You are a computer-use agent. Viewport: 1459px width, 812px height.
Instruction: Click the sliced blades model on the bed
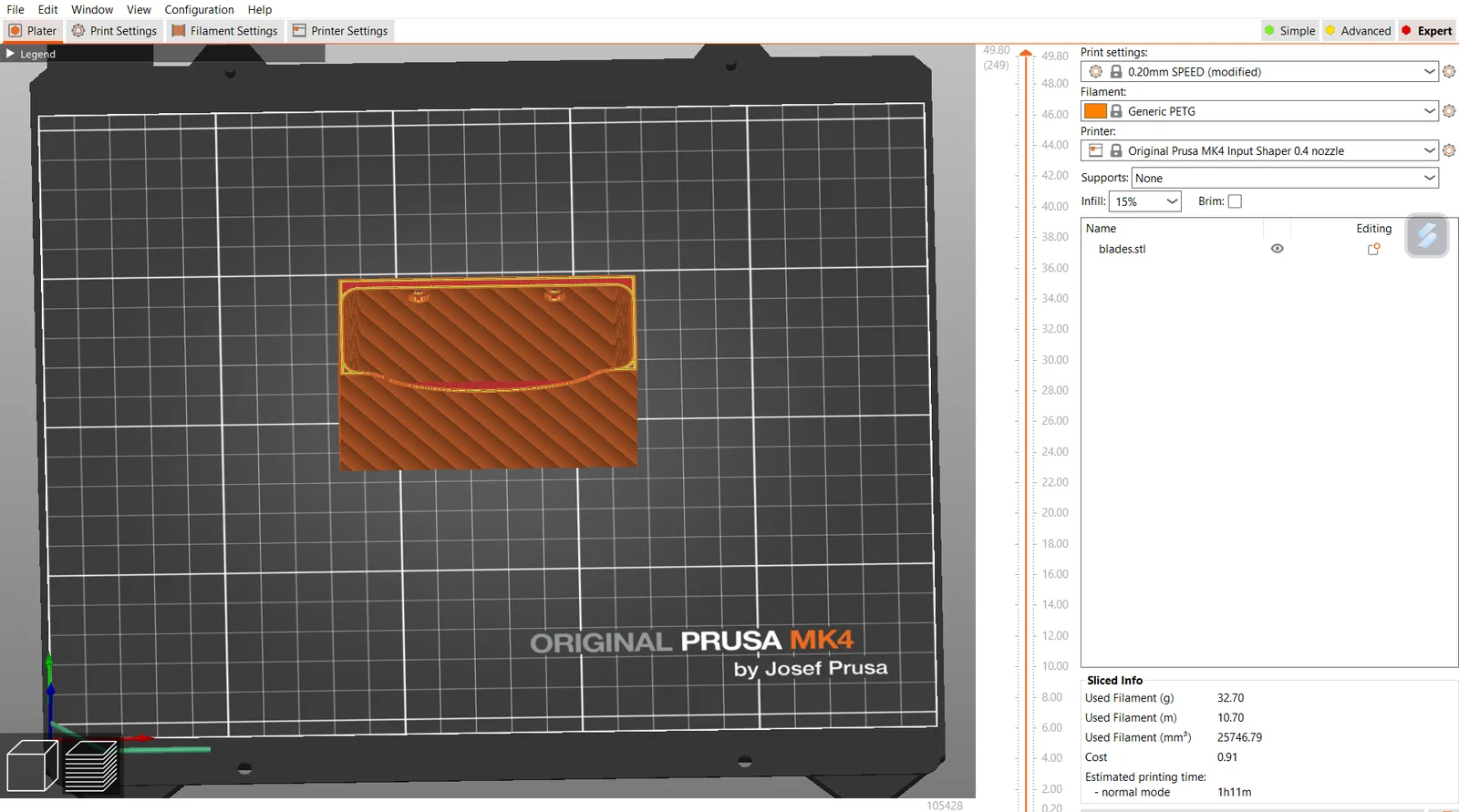[x=488, y=374]
